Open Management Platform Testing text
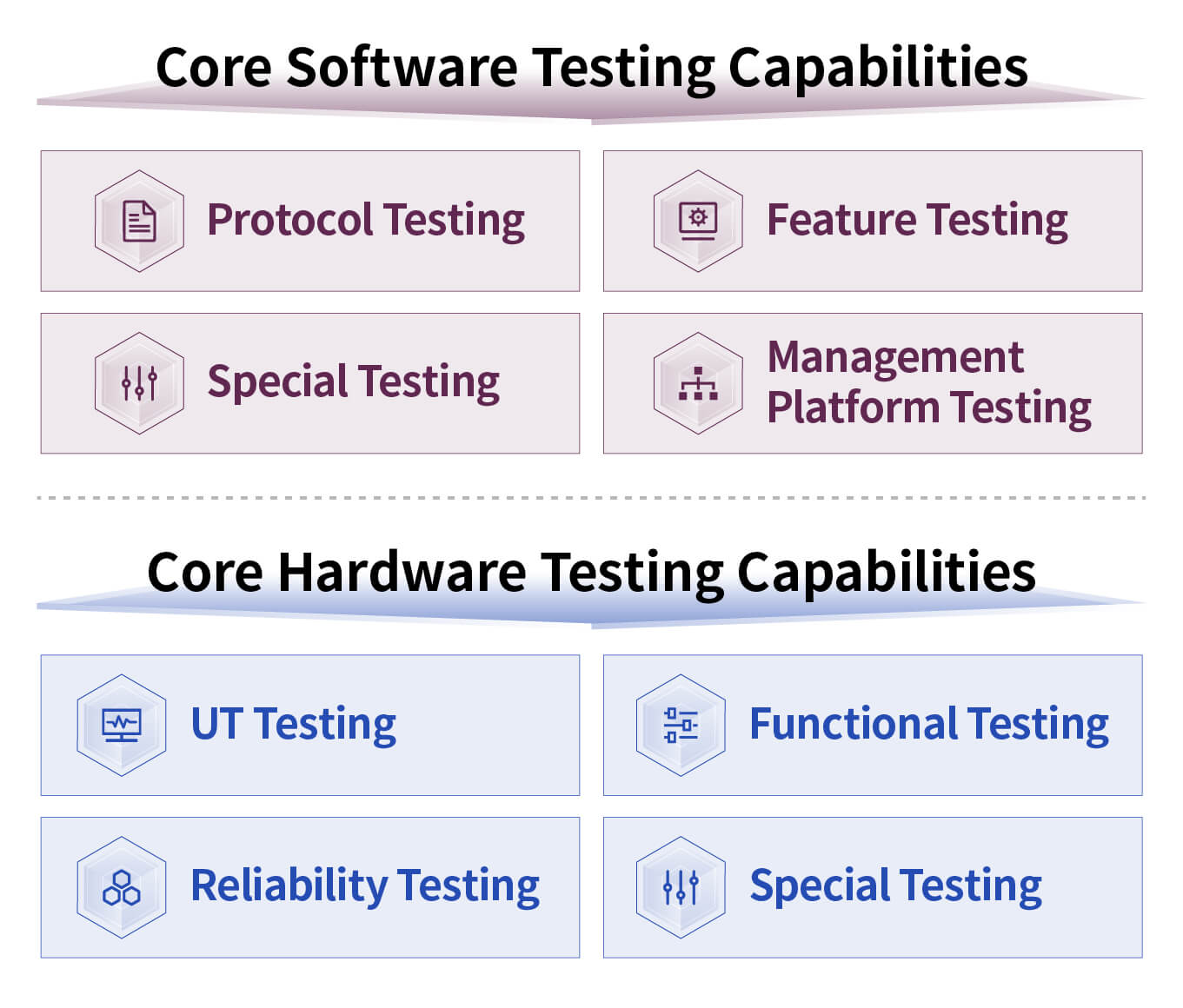This screenshot has width=1183, height=1008. point(928,382)
